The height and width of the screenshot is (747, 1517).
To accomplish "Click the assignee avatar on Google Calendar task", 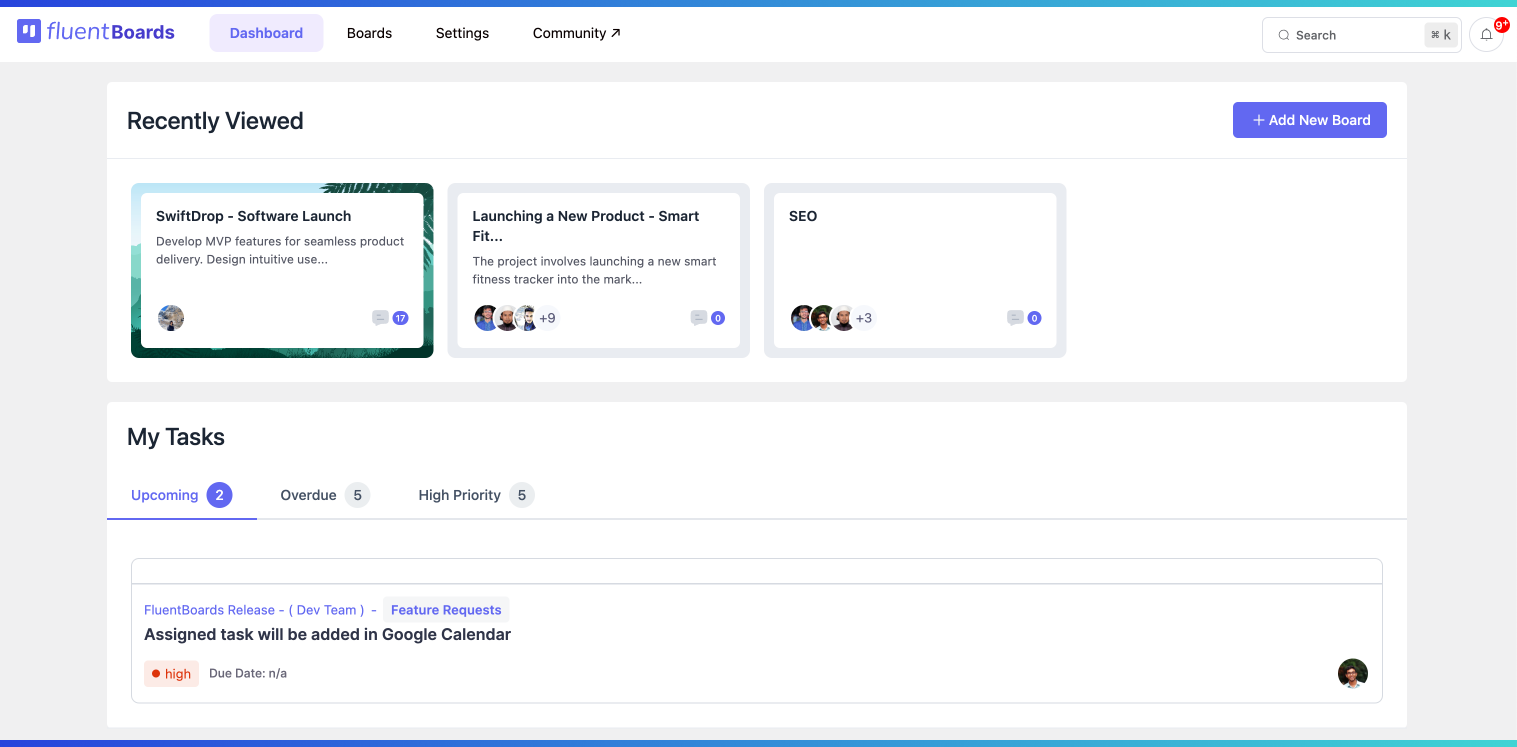I will pyautogui.click(x=1353, y=673).
